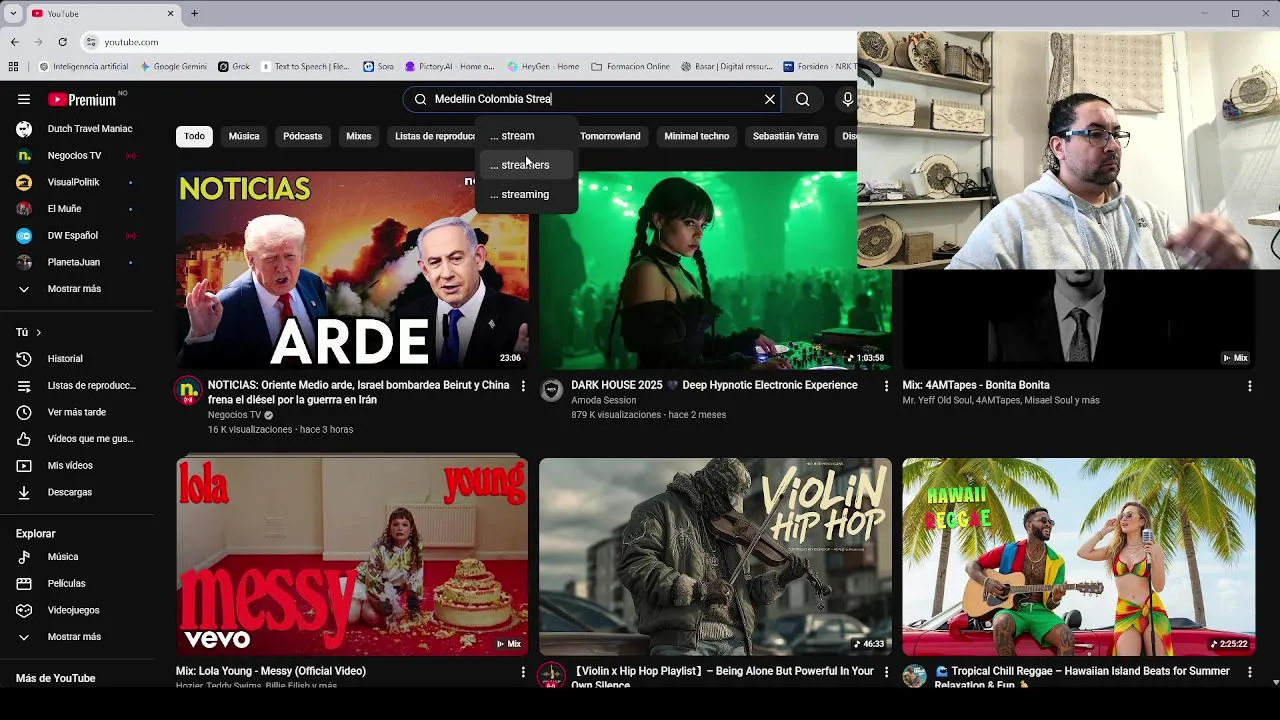Open Negocios TV in sidebar subscriptions
The width and height of the screenshot is (1280, 720).
76,156
